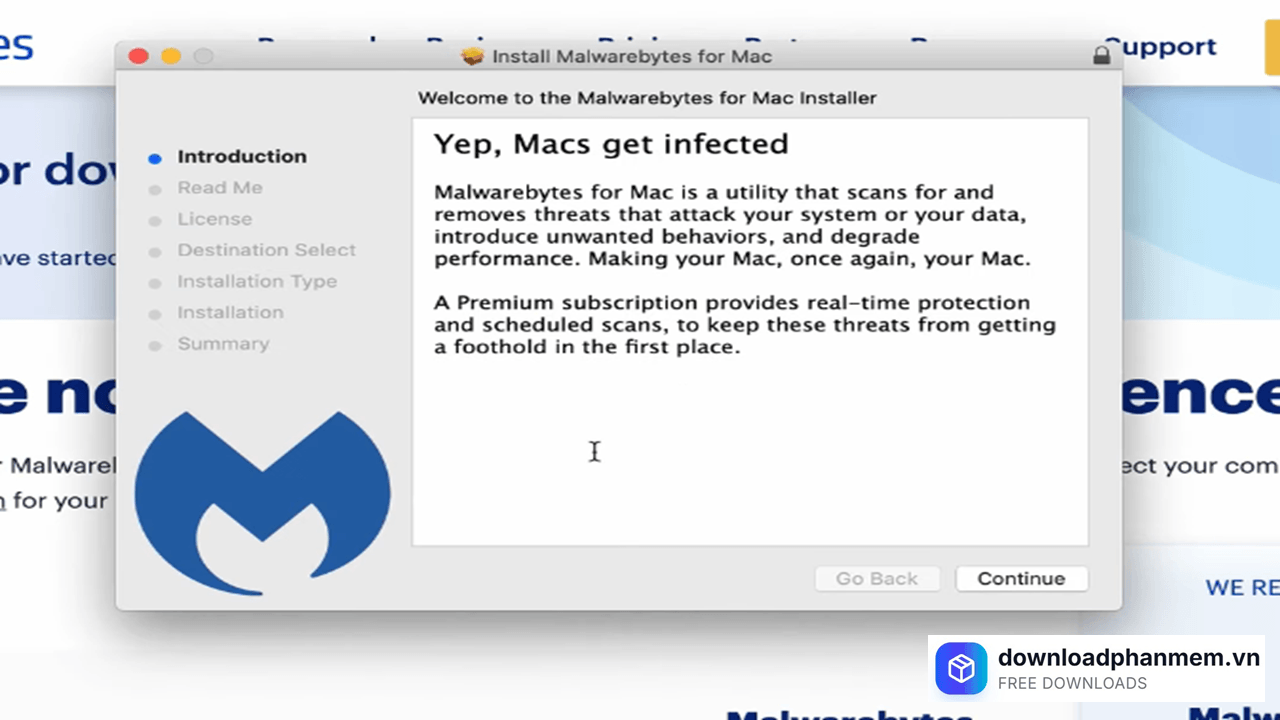Click the downloadphanmem.vn cube logo icon
The height and width of the screenshot is (720, 1280).
[961, 669]
